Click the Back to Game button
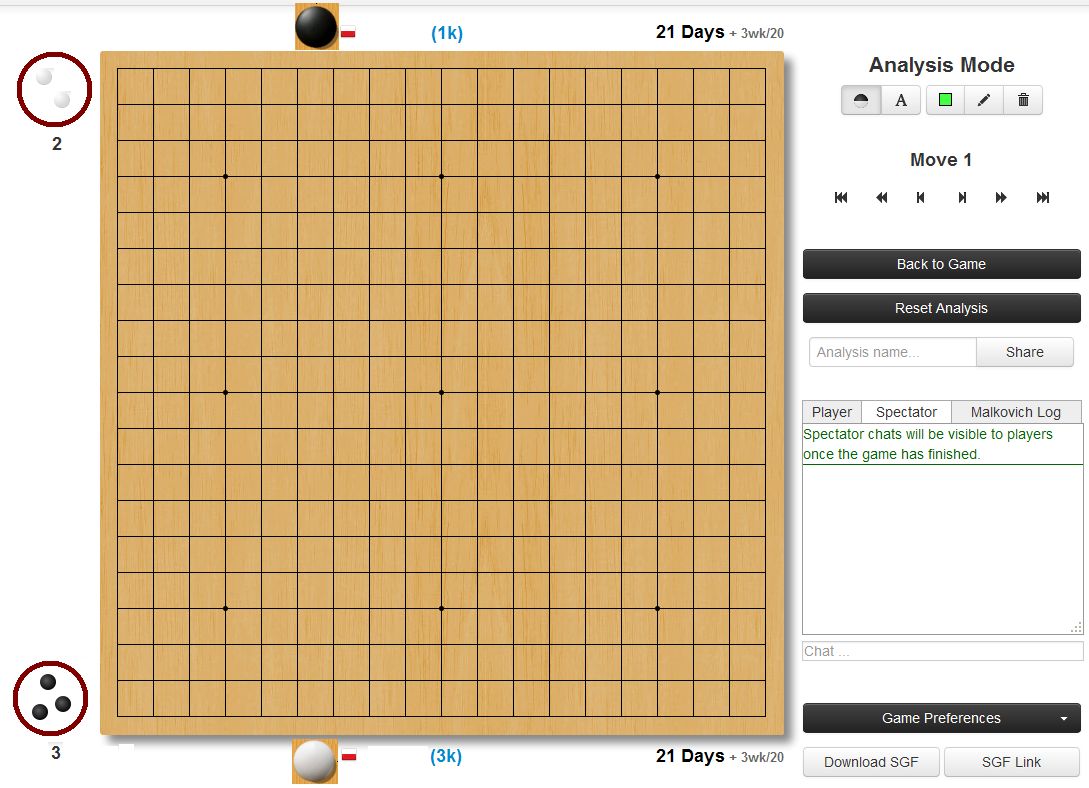 [941, 264]
